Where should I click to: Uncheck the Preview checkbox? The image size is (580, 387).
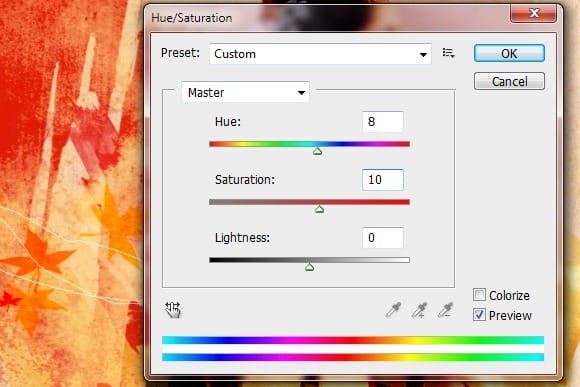point(479,315)
